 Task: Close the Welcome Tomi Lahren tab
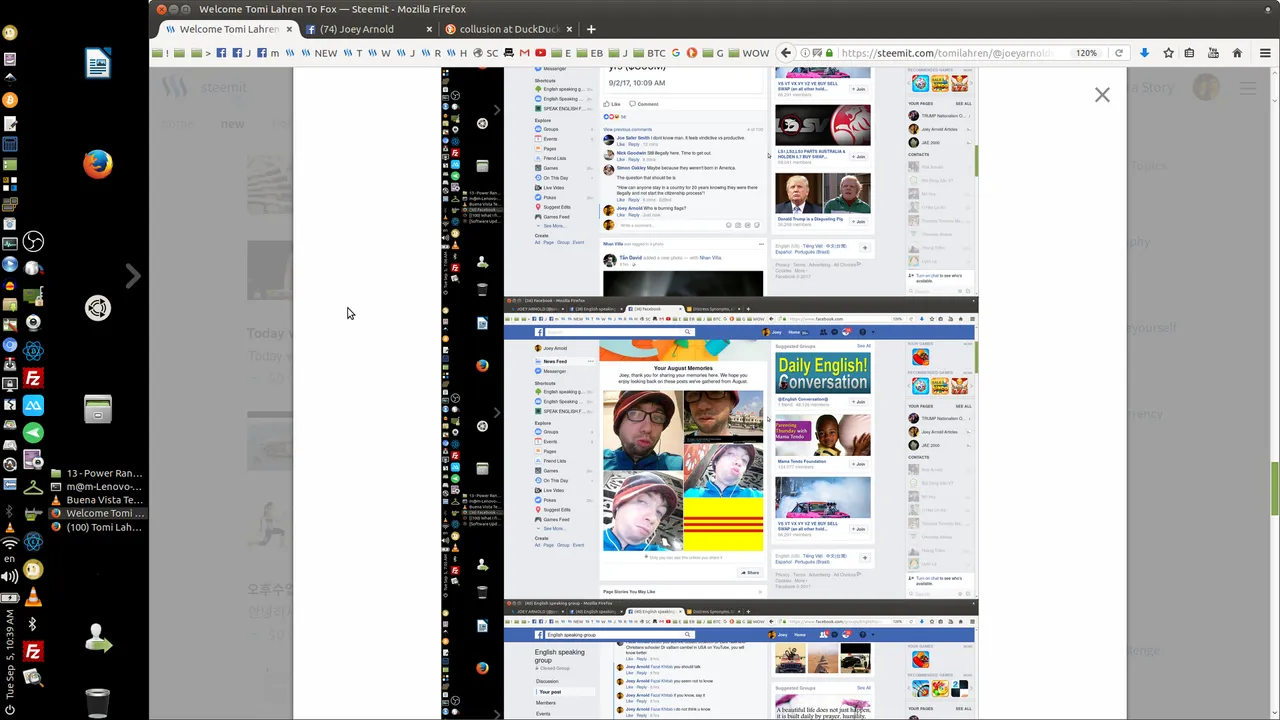point(290,29)
